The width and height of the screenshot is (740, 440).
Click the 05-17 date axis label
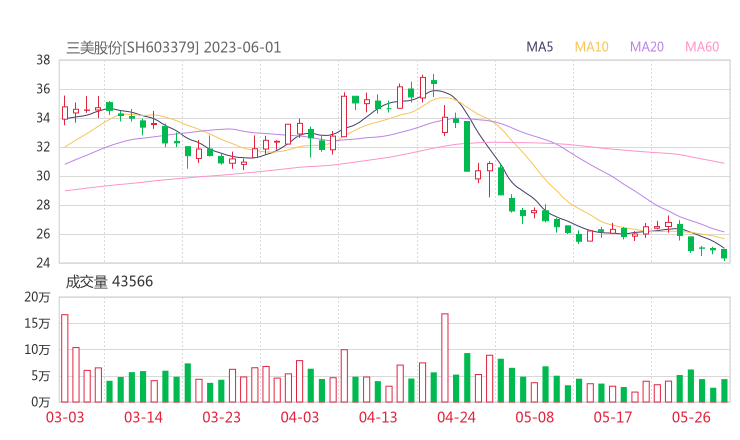[x=612, y=417]
